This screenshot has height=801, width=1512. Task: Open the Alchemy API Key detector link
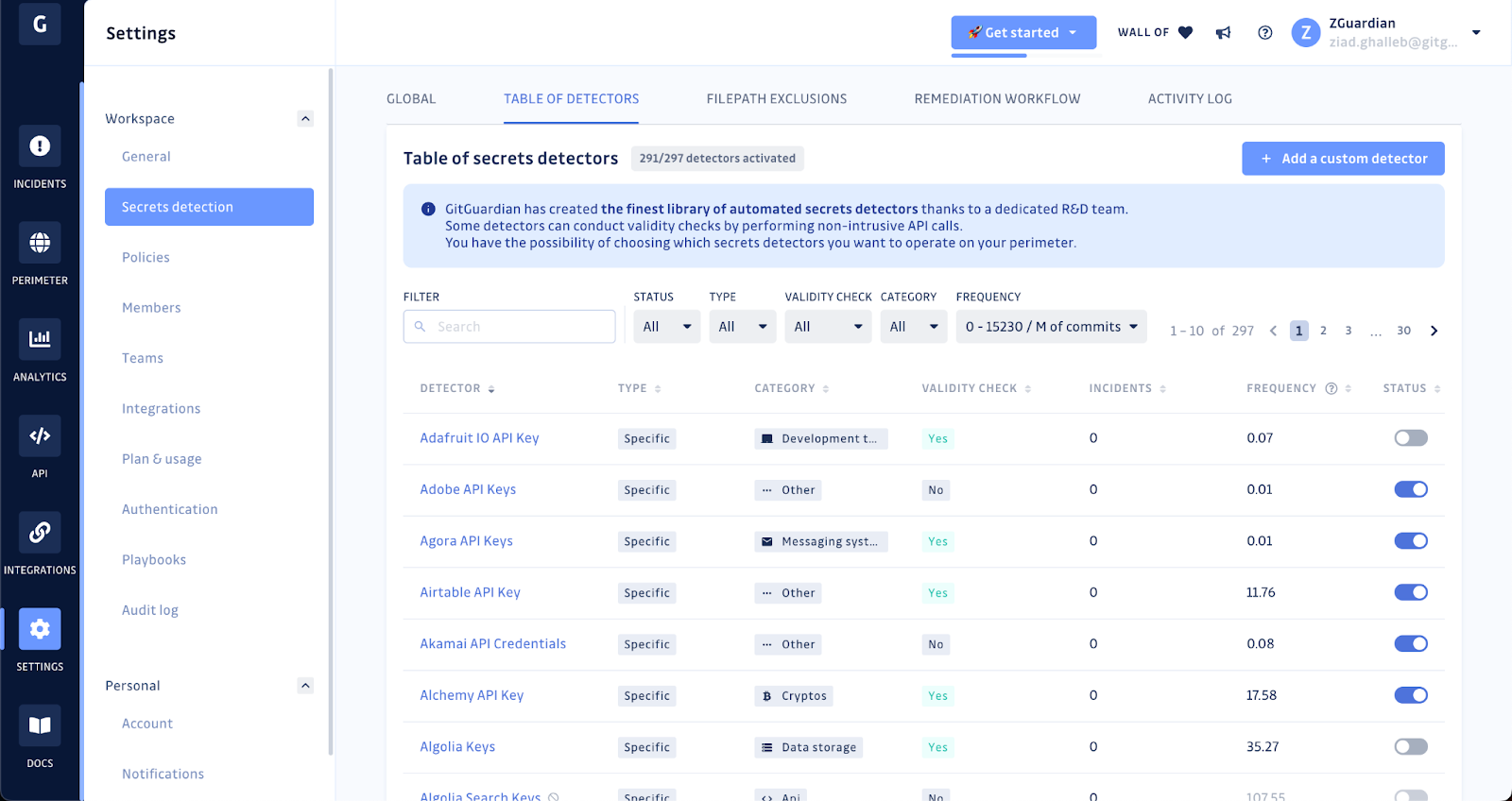[x=472, y=695]
